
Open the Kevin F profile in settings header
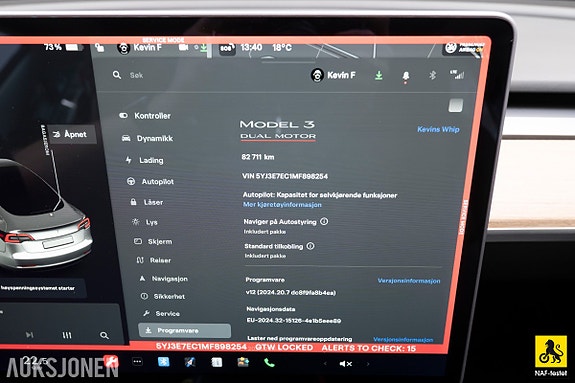point(333,75)
